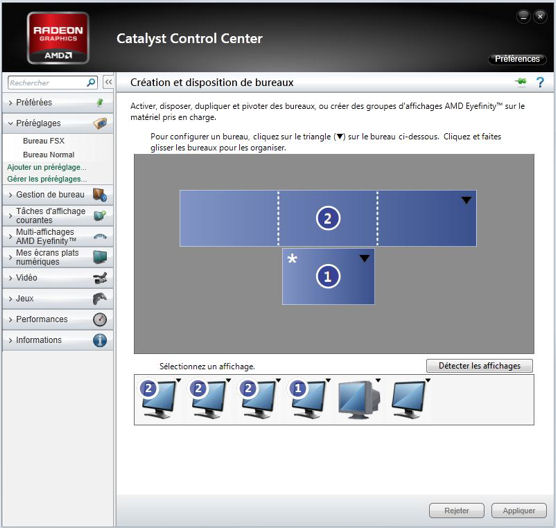
Task: Select the CRT monitor display icon
Action: pos(359,400)
